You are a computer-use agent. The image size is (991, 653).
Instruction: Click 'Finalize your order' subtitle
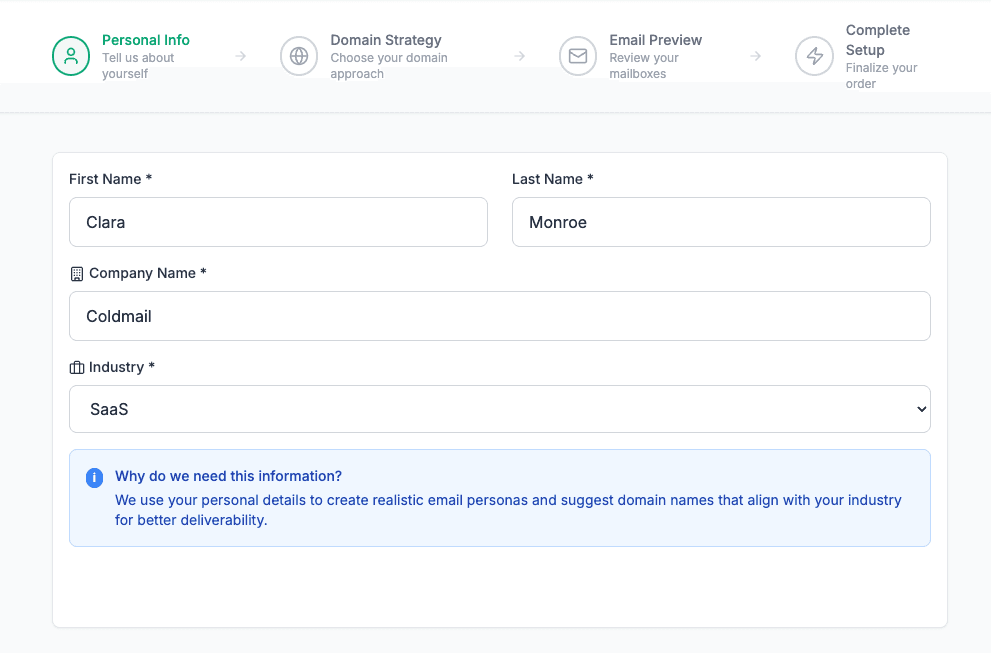(881, 76)
